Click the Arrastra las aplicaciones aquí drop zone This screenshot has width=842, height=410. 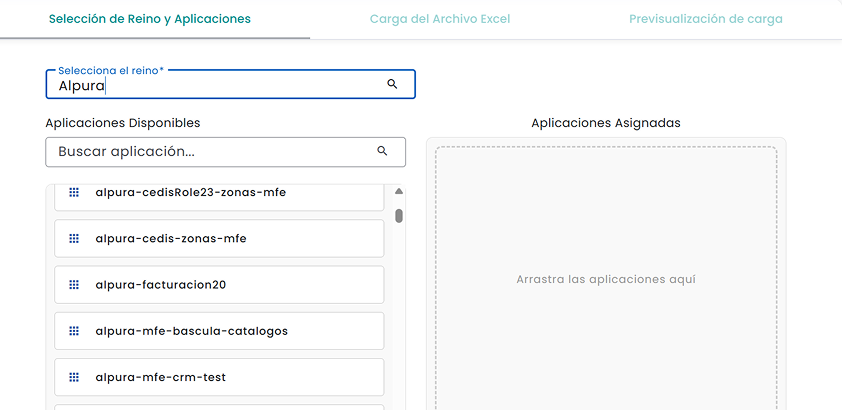point(606,280)
